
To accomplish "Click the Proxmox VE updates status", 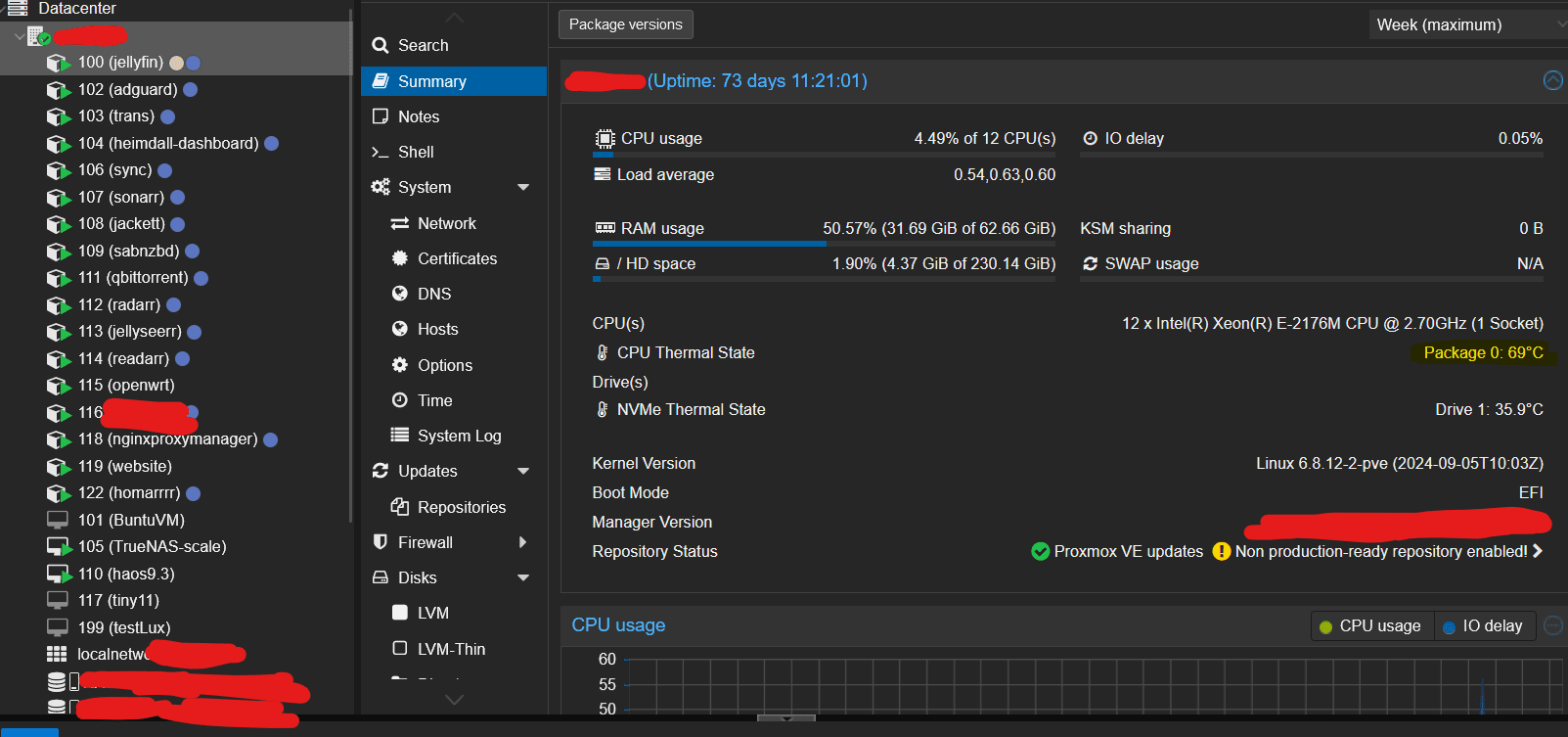I will click(1117, 551).
